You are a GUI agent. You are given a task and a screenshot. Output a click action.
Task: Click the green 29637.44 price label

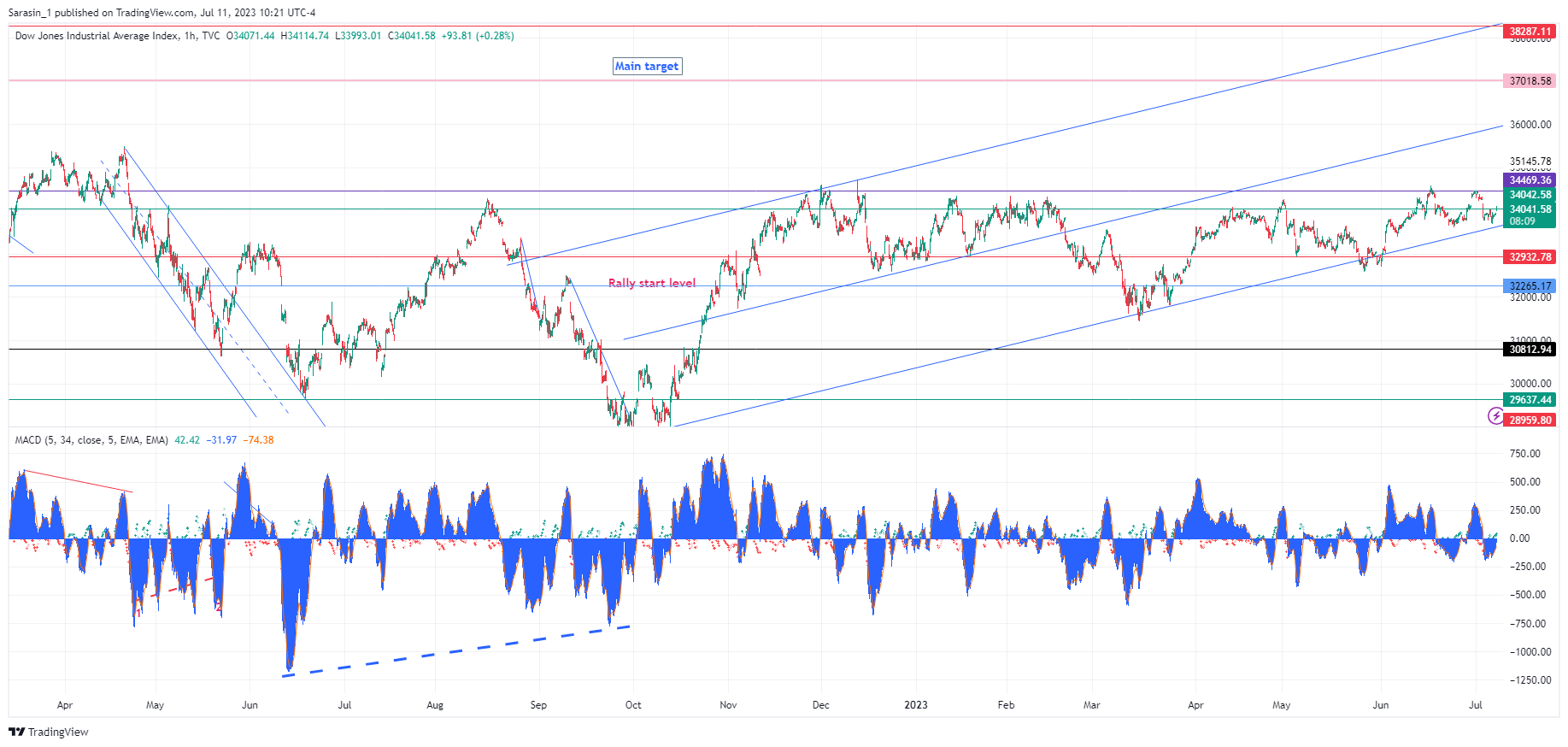[1530, 400]
